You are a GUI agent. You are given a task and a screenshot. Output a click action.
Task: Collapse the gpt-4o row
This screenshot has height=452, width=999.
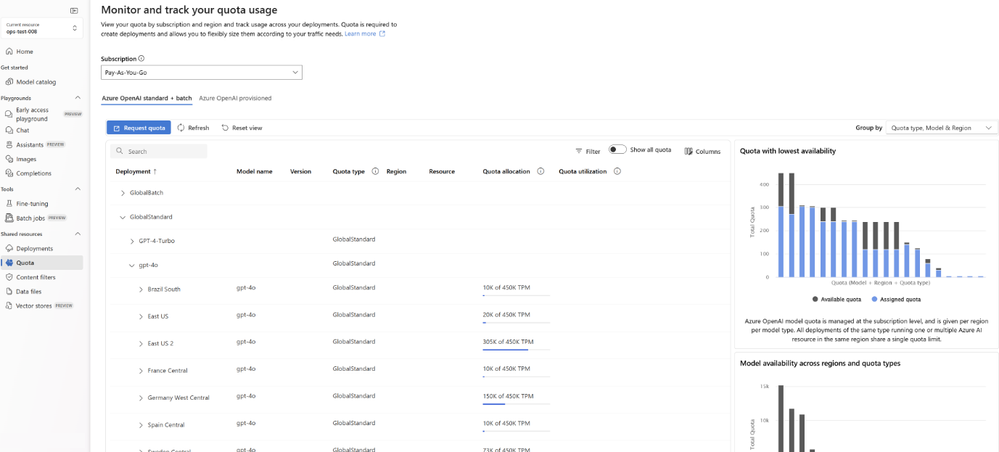pos(132,265)
